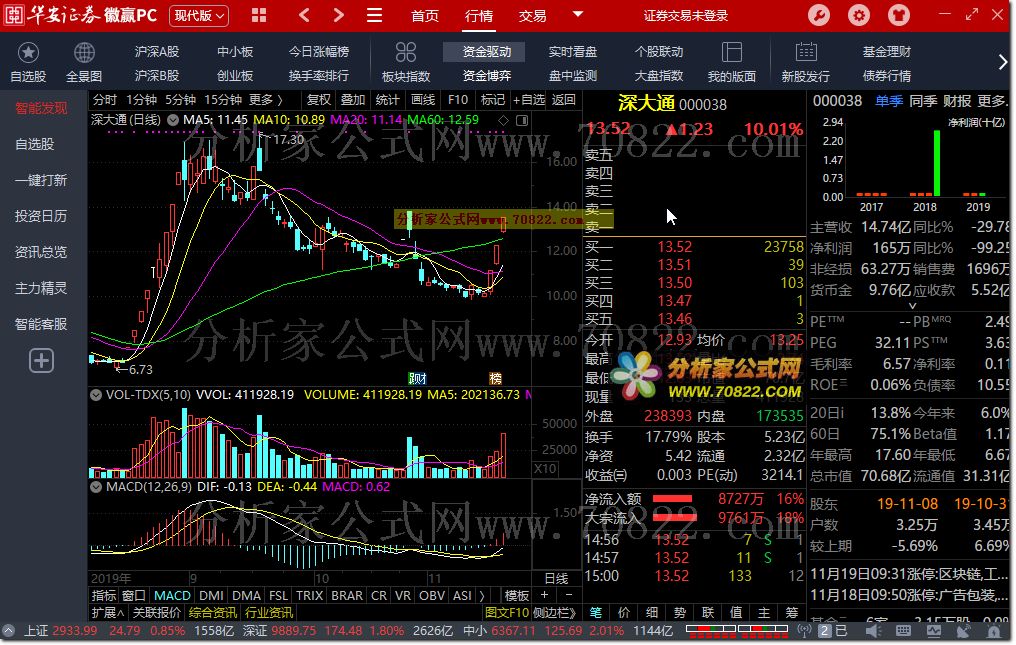Expand 更多 time period options
This screenshot has height=645, width=1016.
point(266,100)
